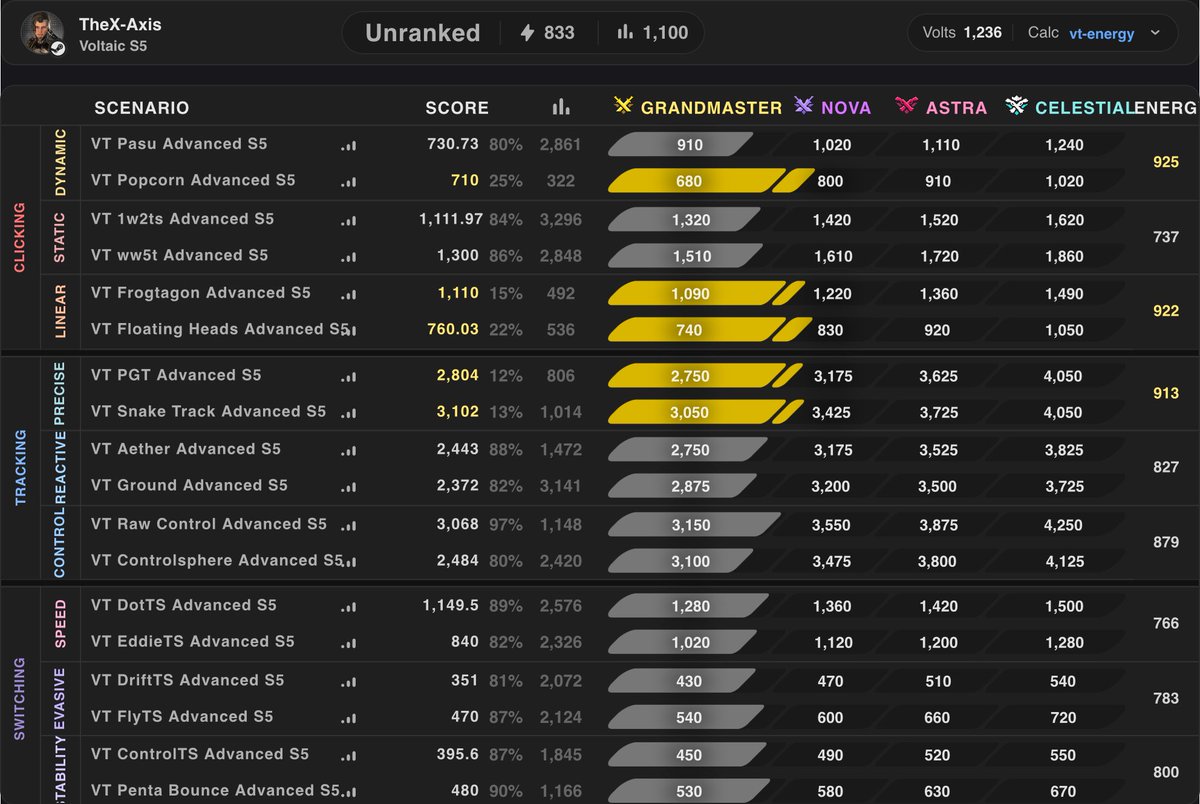Click the CELESTIAL column header text
The height and width of the screenshot is (804, 1200).
coord(1084,108)
